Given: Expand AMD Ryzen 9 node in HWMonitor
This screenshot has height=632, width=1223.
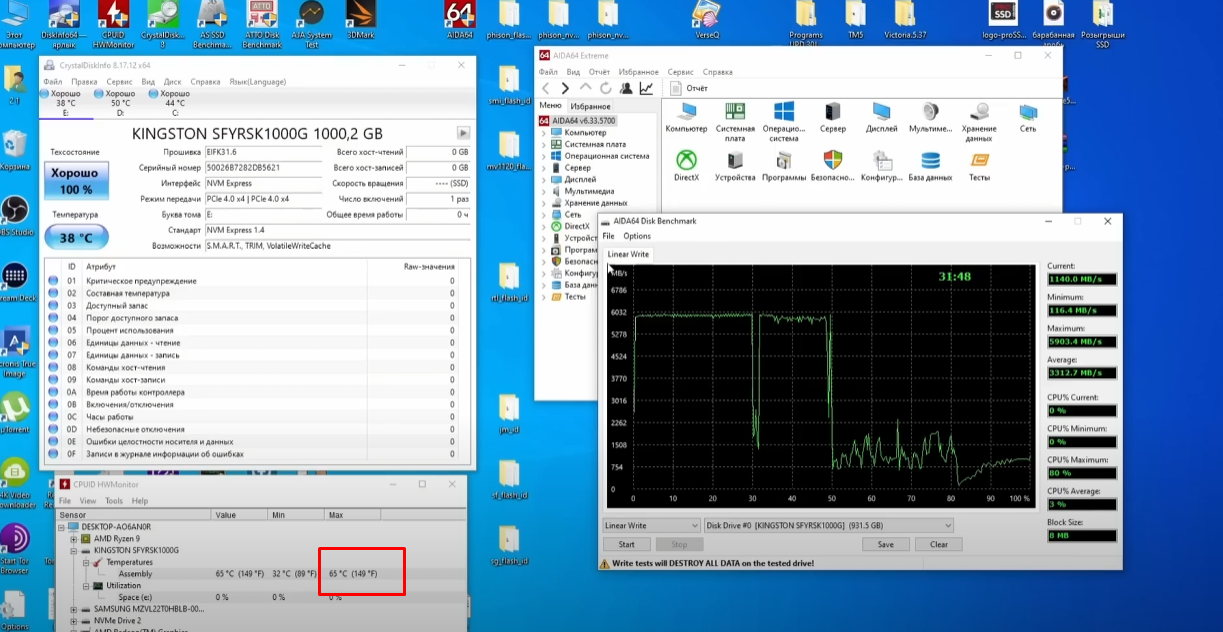Looking at the screenshot, I should [73, 538].
